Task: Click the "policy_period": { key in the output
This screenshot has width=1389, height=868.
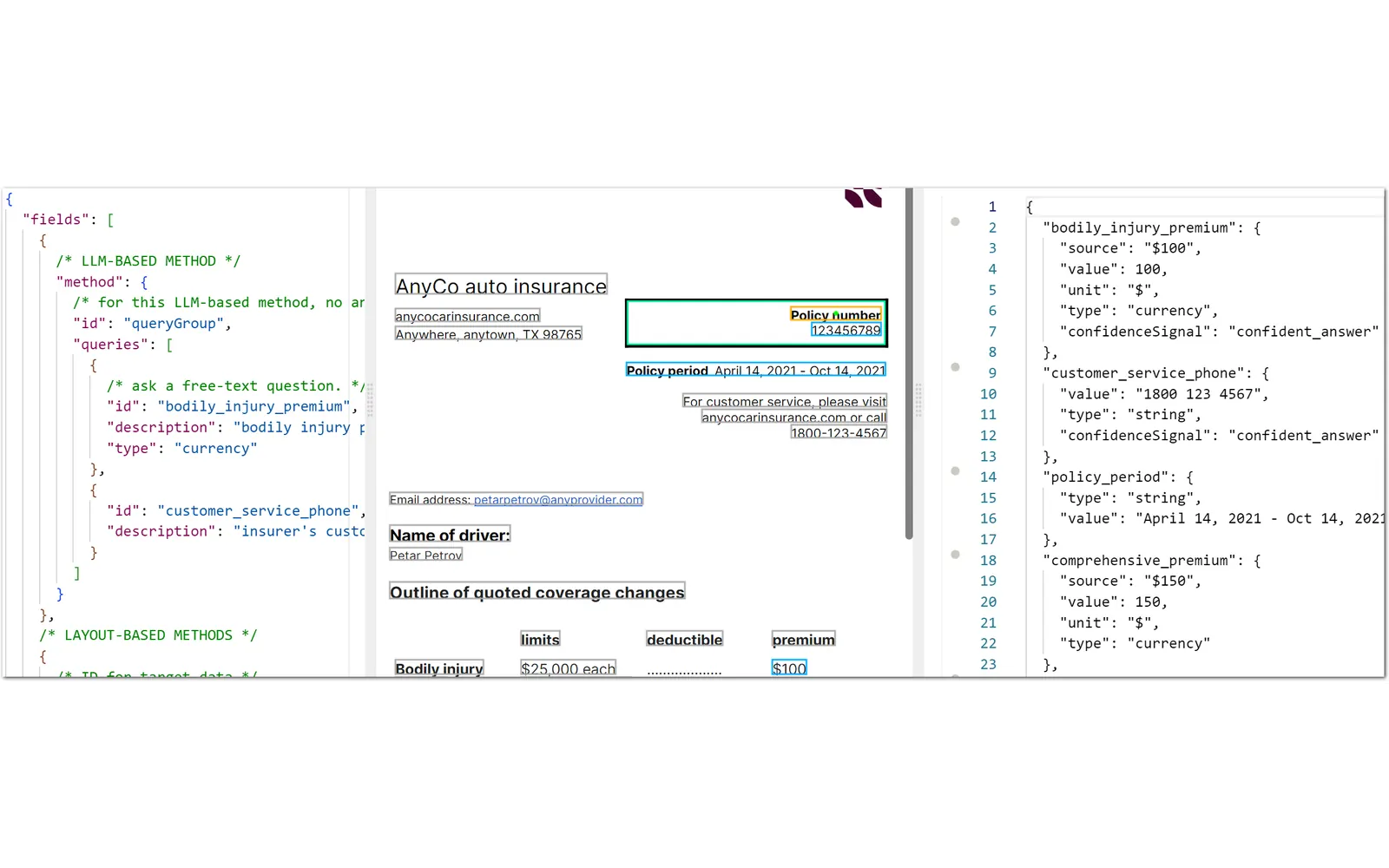Action: 1118,477
